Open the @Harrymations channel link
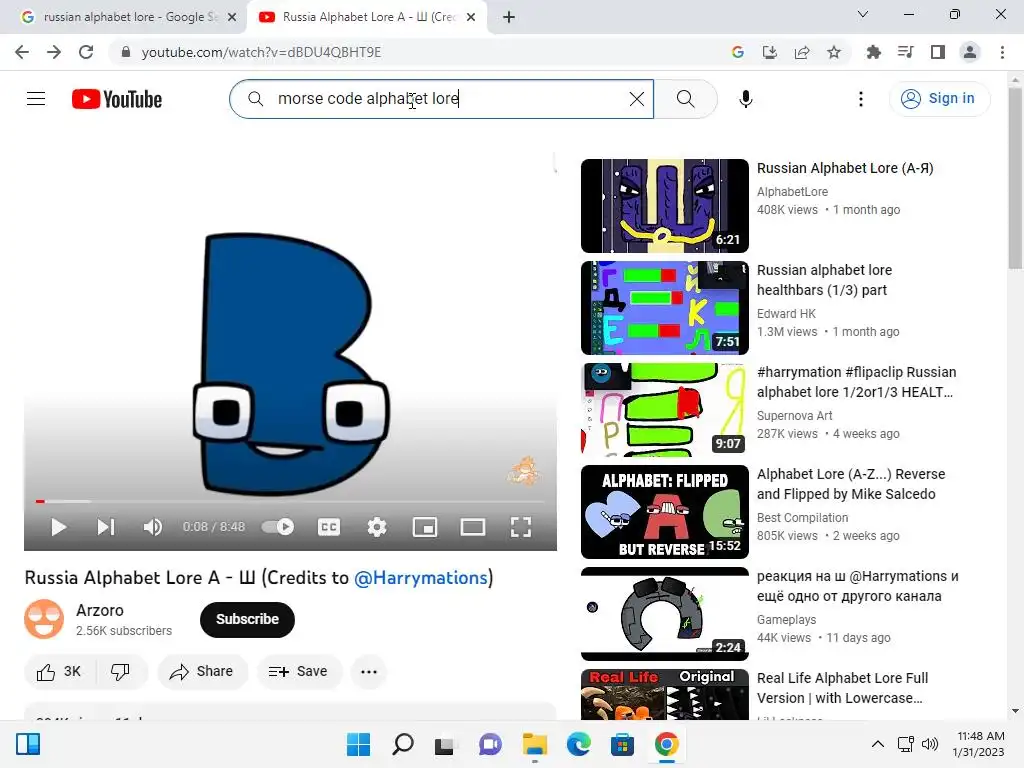This screenshot has height=768, width=1024. [x=421, y=577]
